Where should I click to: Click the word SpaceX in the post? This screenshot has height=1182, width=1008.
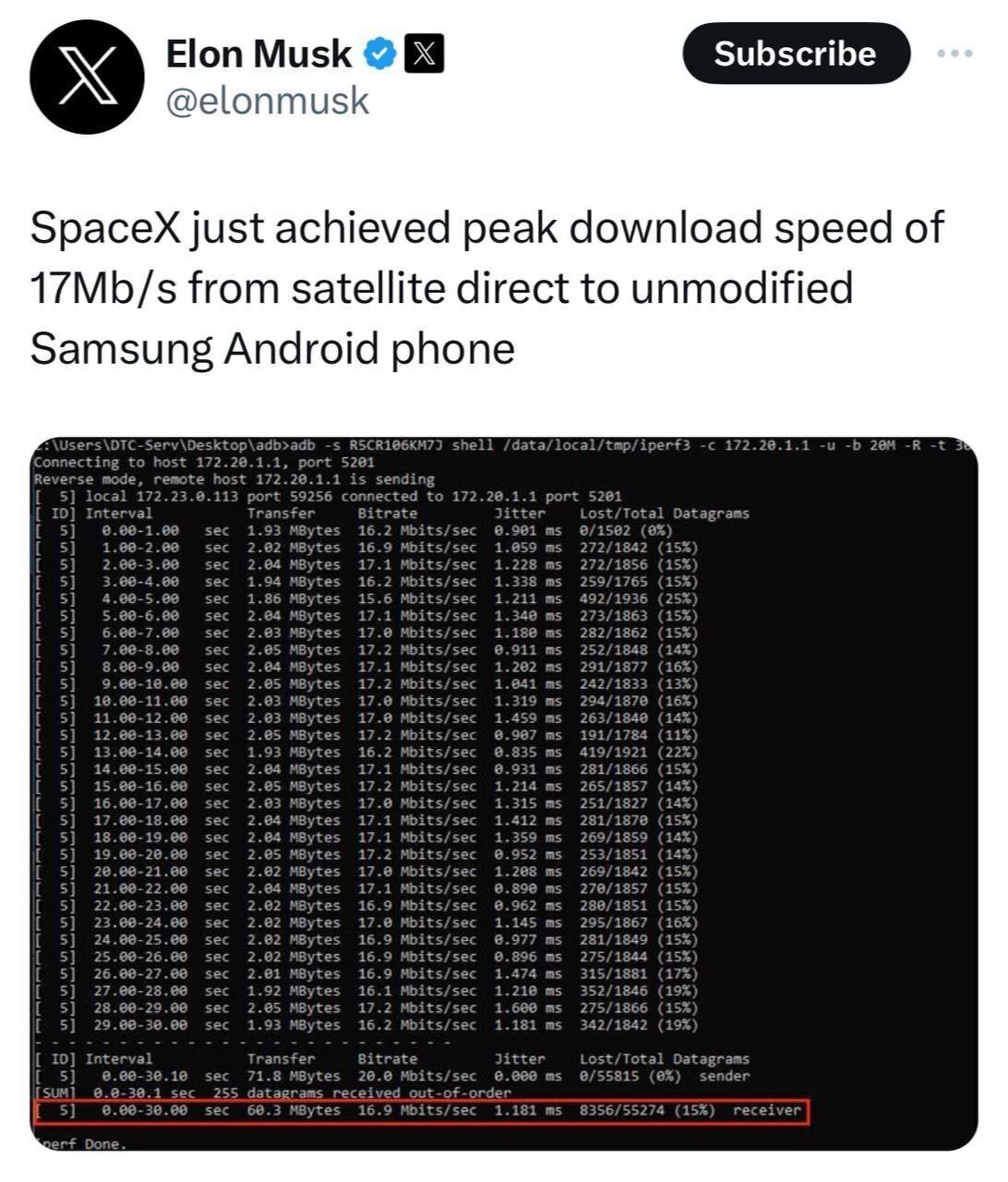click(104, 228)
